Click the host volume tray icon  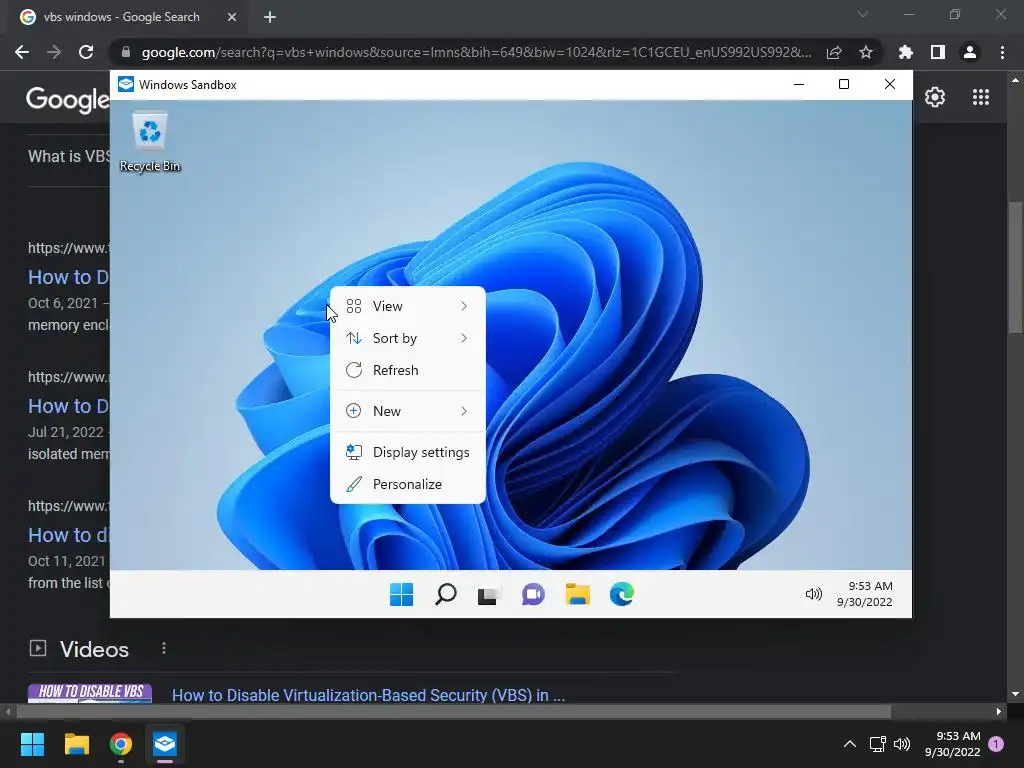click(902, 744)
